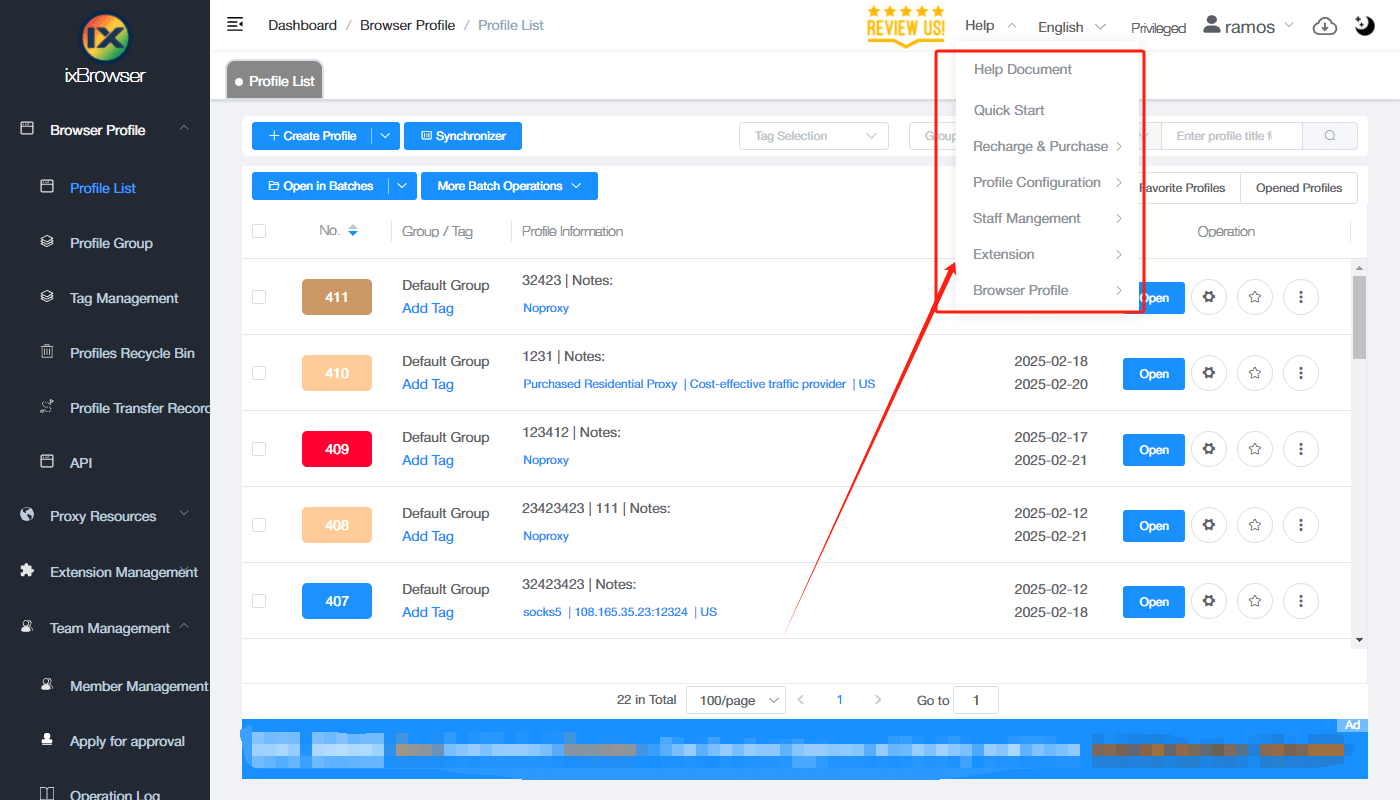
Task: Check the select-all header checkbox
Action: 259,231
